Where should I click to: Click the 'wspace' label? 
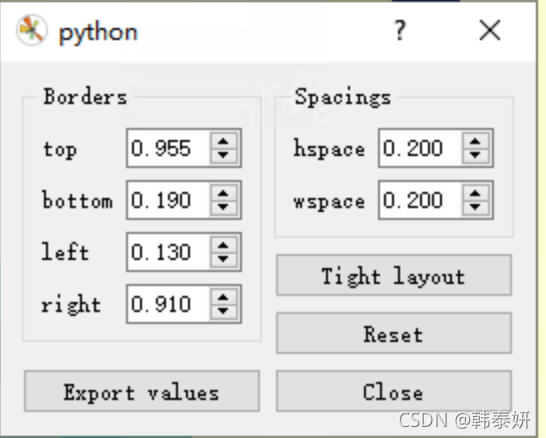[329, 202]
